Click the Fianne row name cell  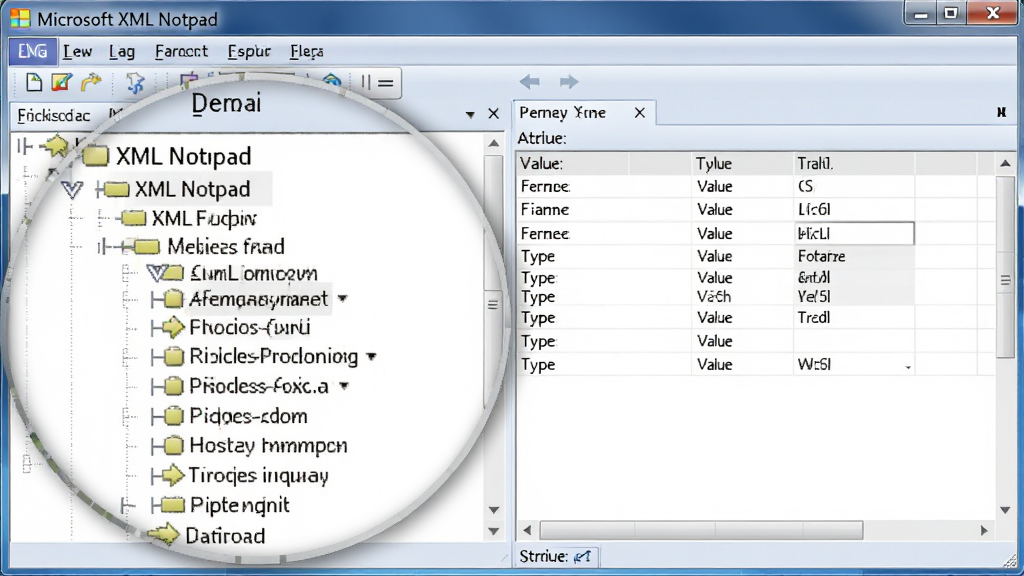click(603, 210)
